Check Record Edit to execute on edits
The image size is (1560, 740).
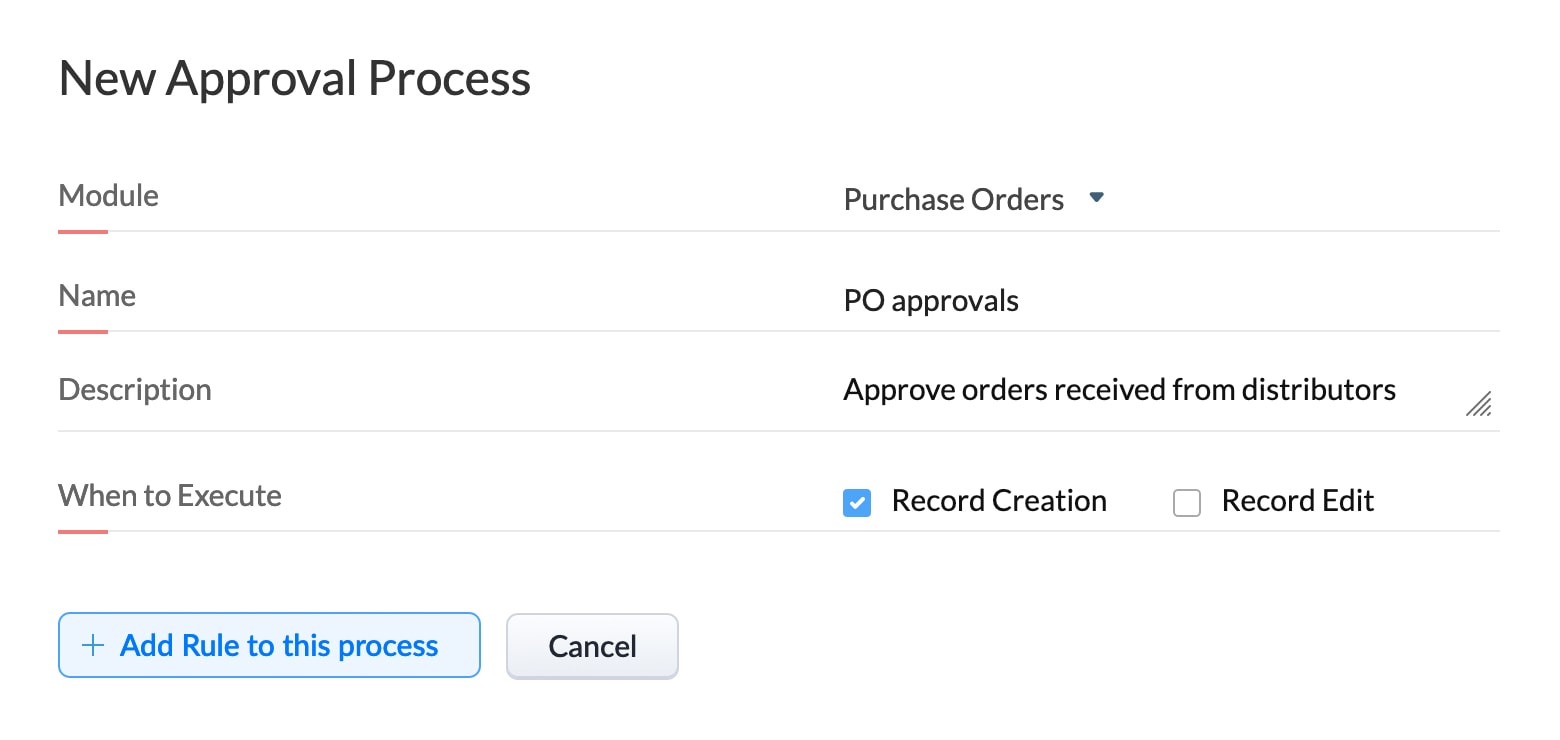[1186, 503]
